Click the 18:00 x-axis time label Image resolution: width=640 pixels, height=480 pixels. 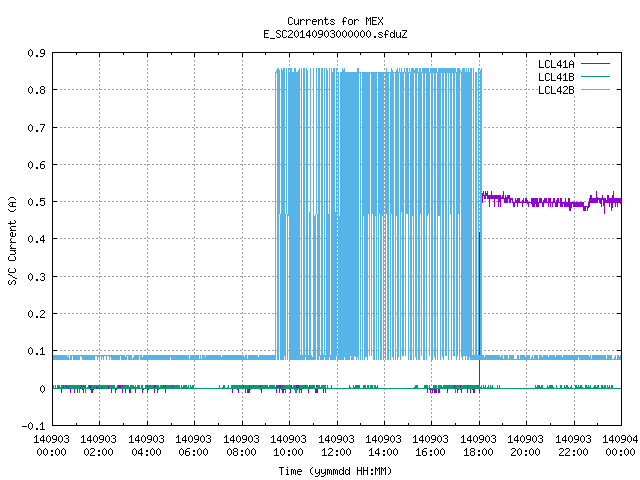pyautogui.click(x=478, y=452)
